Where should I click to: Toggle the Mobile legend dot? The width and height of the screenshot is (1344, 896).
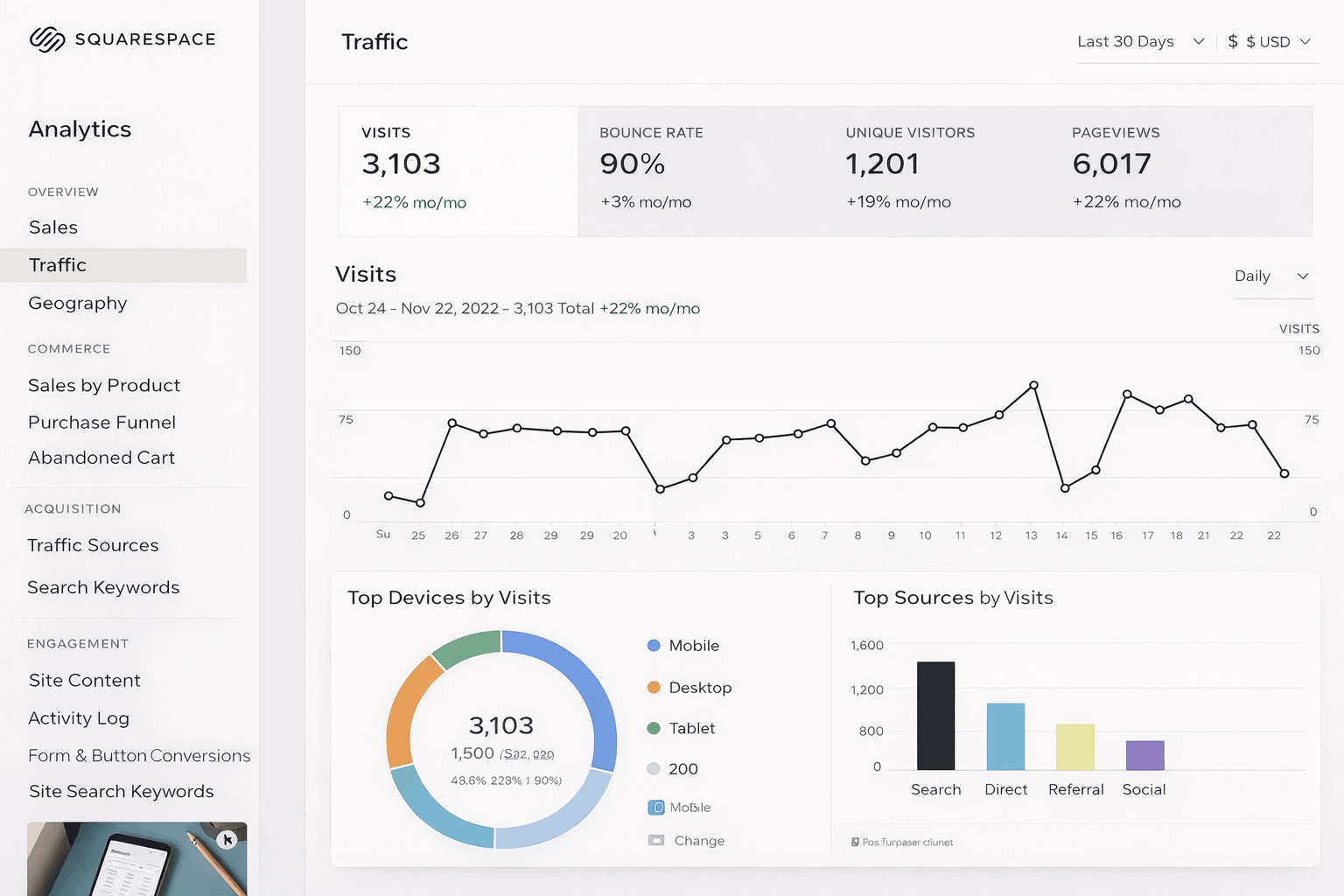(x=654, y=646)
